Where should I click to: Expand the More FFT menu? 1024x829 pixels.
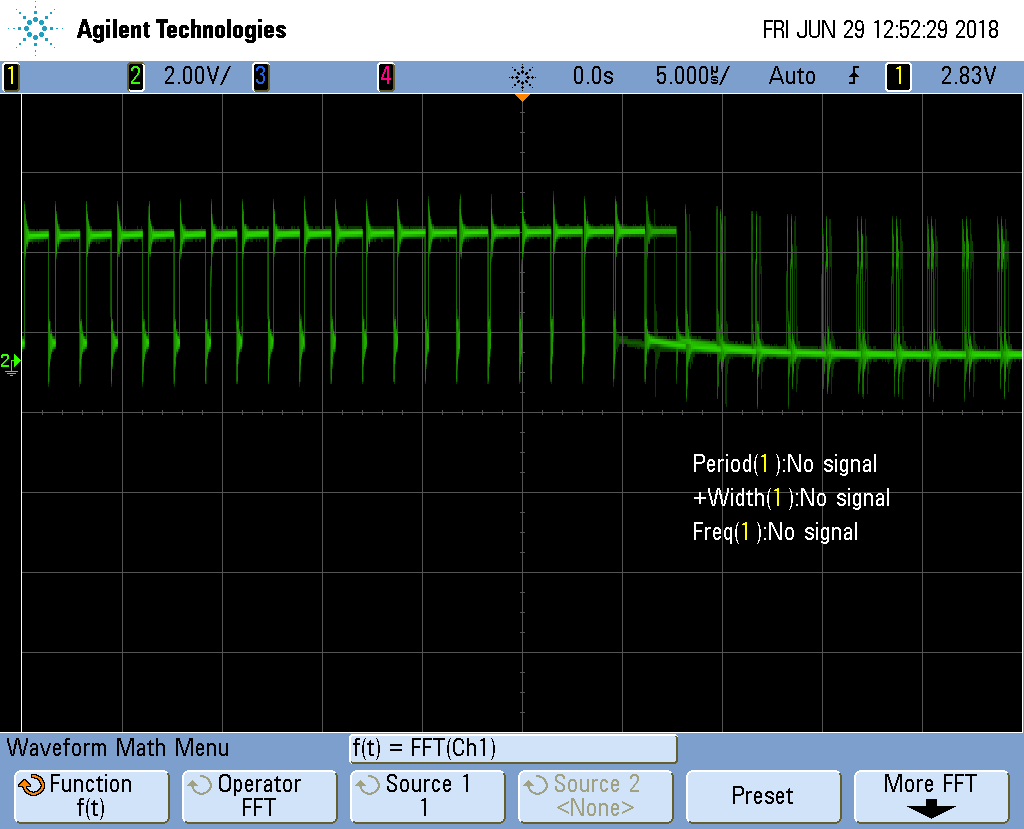click(931, 796)
